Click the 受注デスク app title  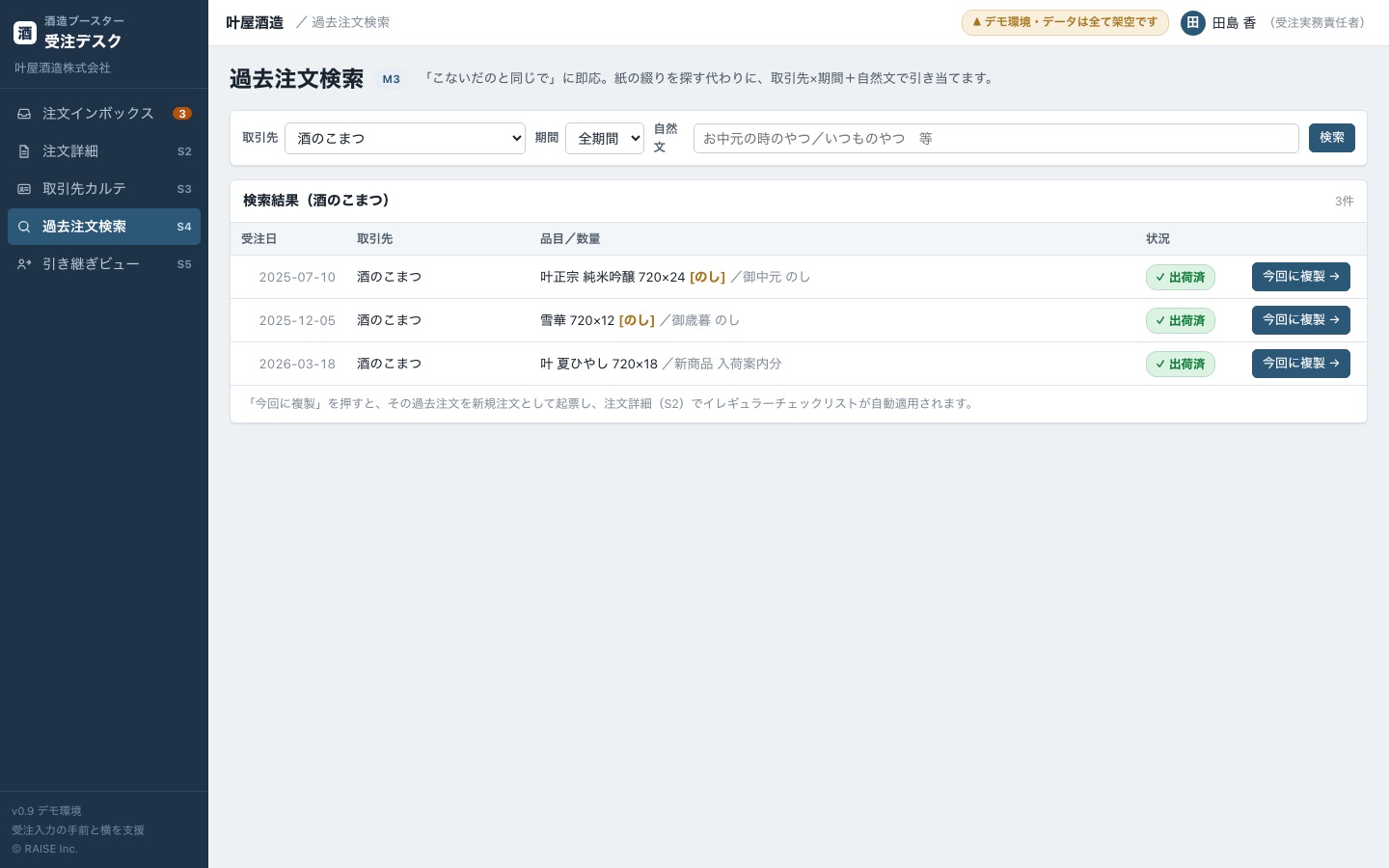(83, 41)
